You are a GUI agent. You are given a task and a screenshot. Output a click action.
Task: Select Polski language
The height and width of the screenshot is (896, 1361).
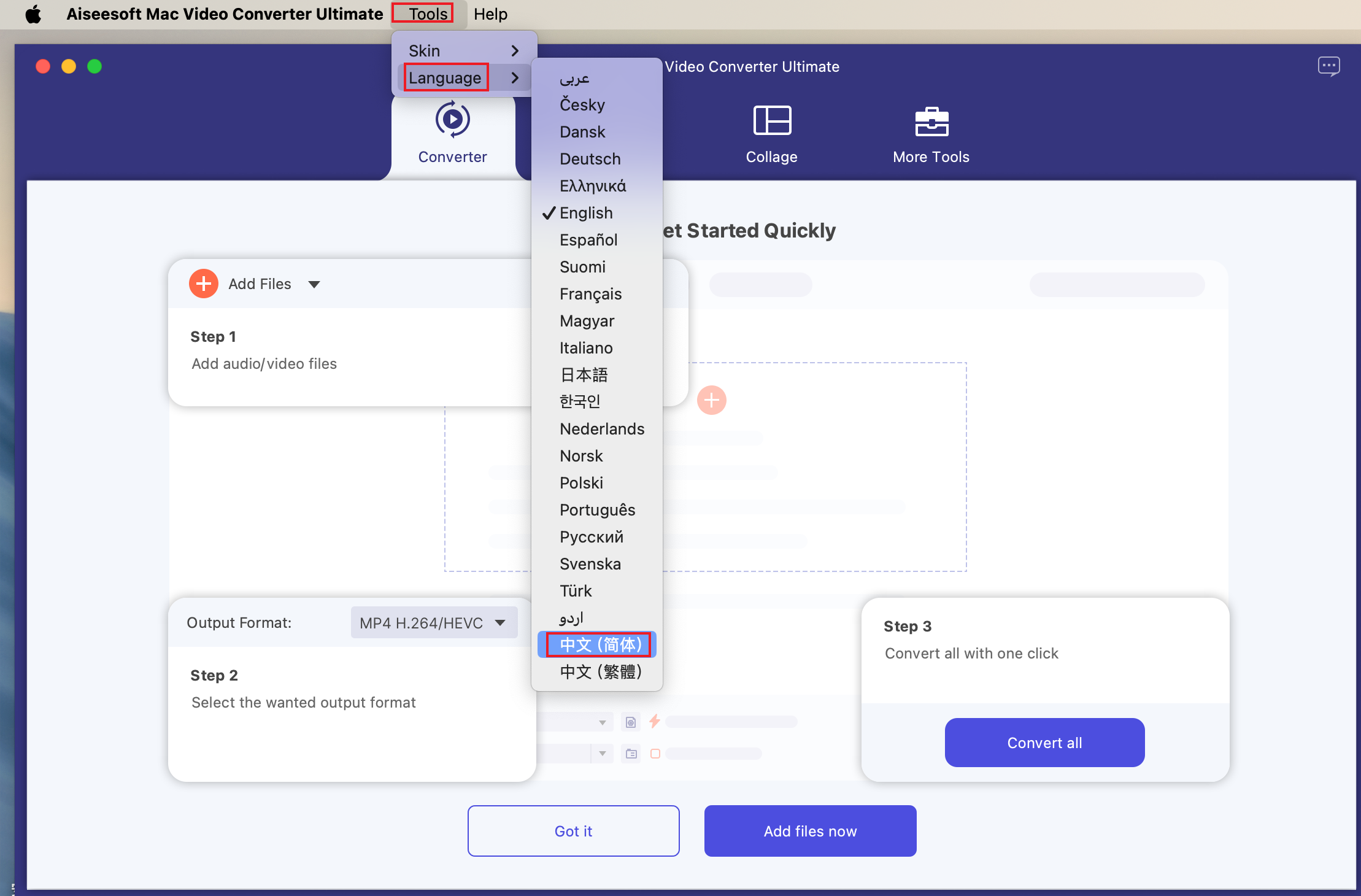point(597,482)
